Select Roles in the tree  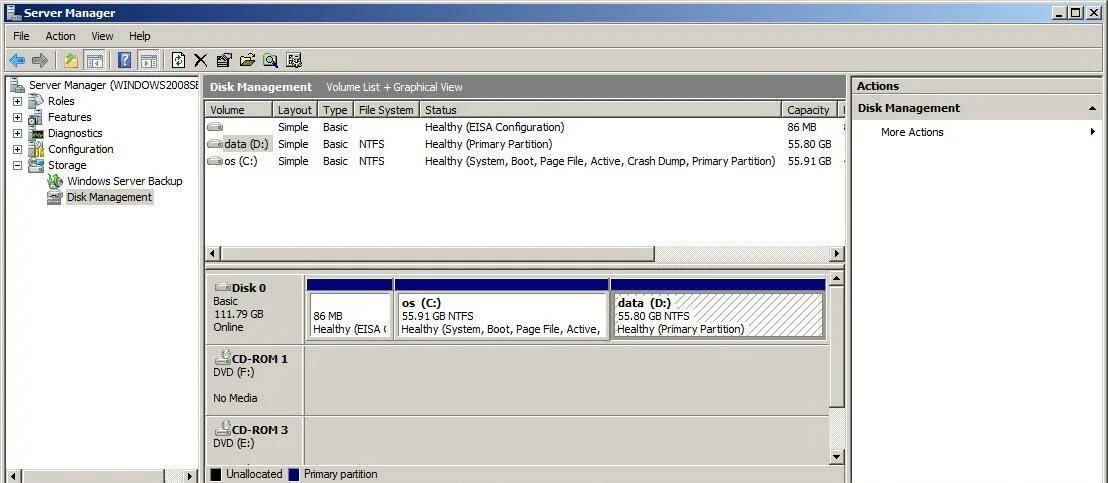point(61,102)
